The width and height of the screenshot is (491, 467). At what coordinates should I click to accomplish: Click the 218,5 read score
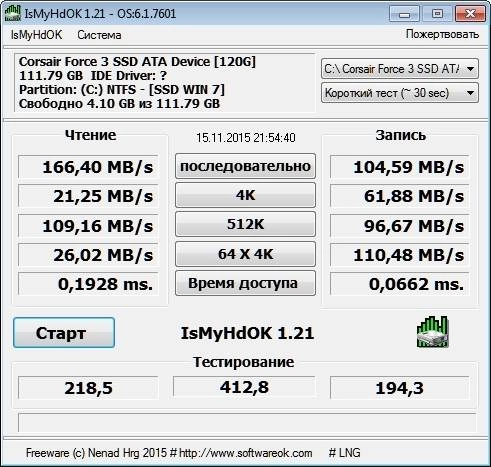[88, 388]
